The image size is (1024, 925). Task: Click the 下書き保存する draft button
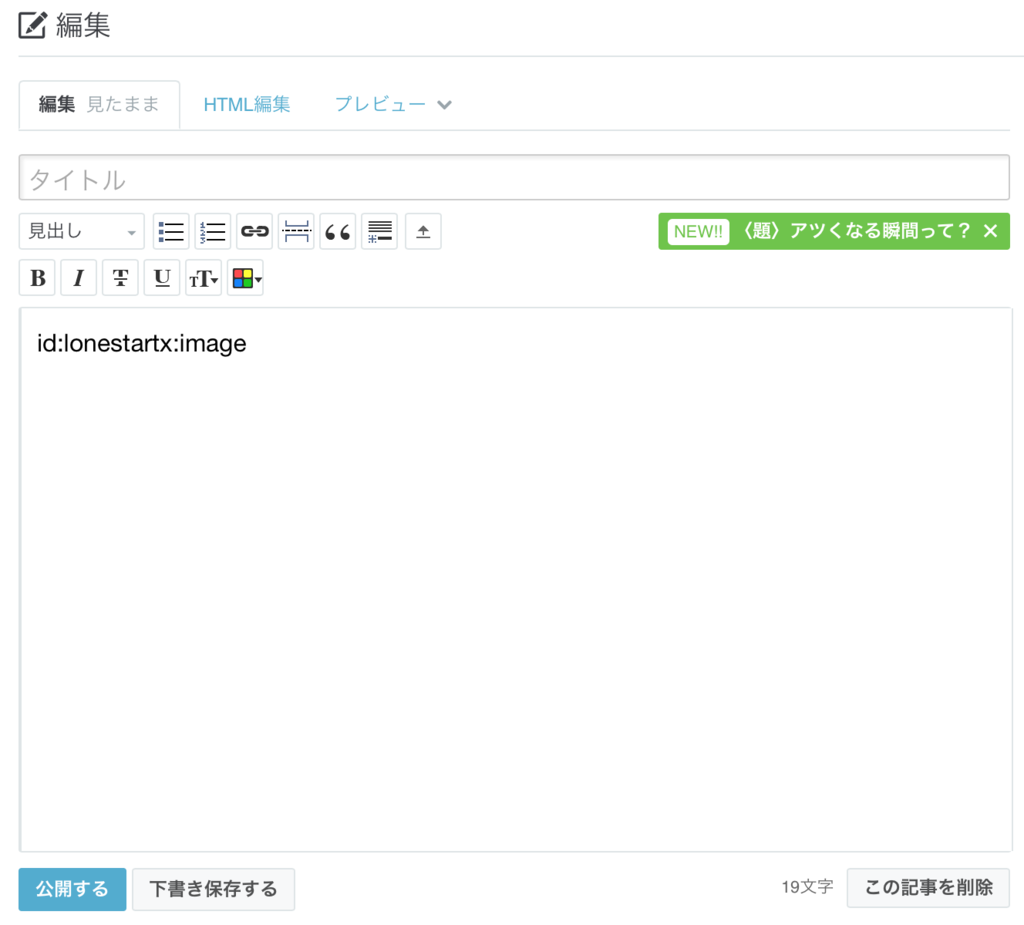[213, 888]
